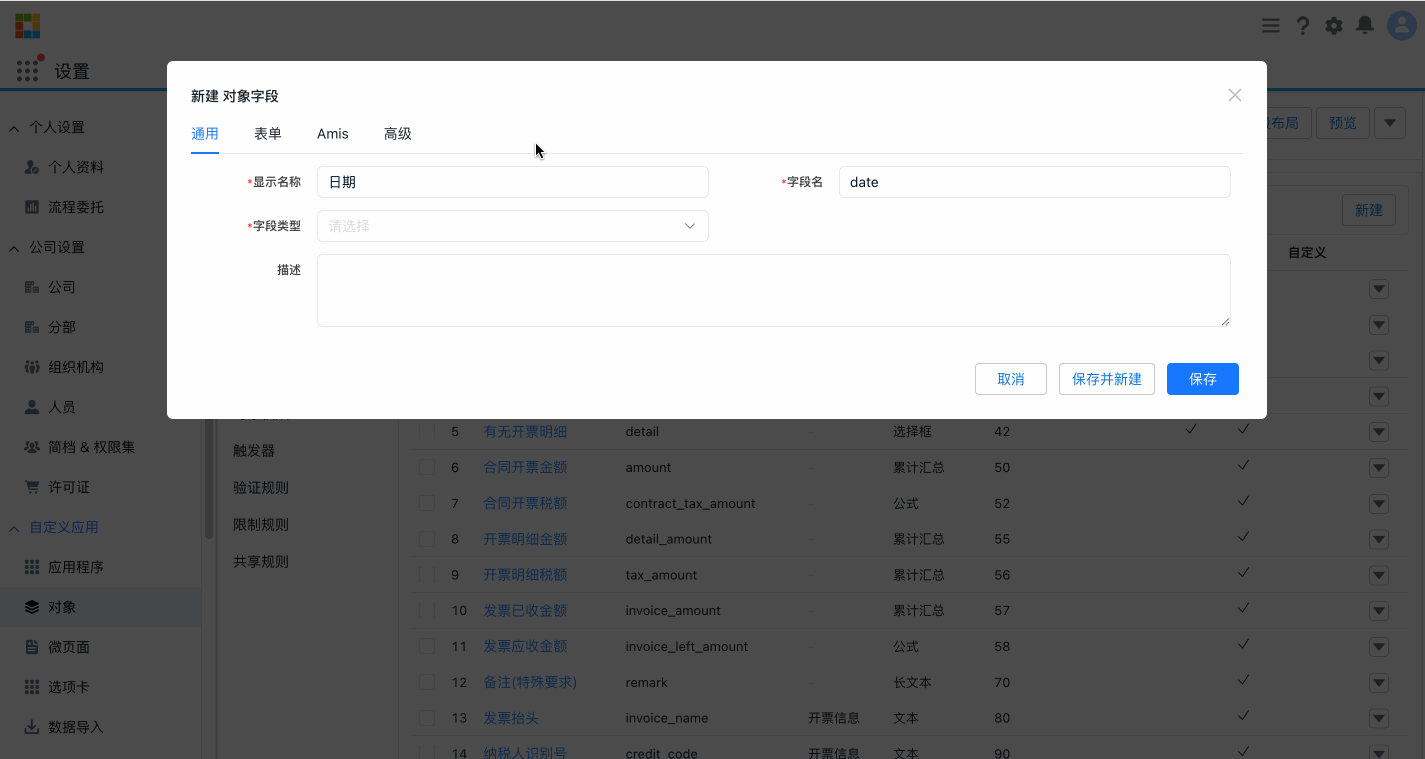Click the 保存并新建 button
The image size is (1425, 759).
1106,379
